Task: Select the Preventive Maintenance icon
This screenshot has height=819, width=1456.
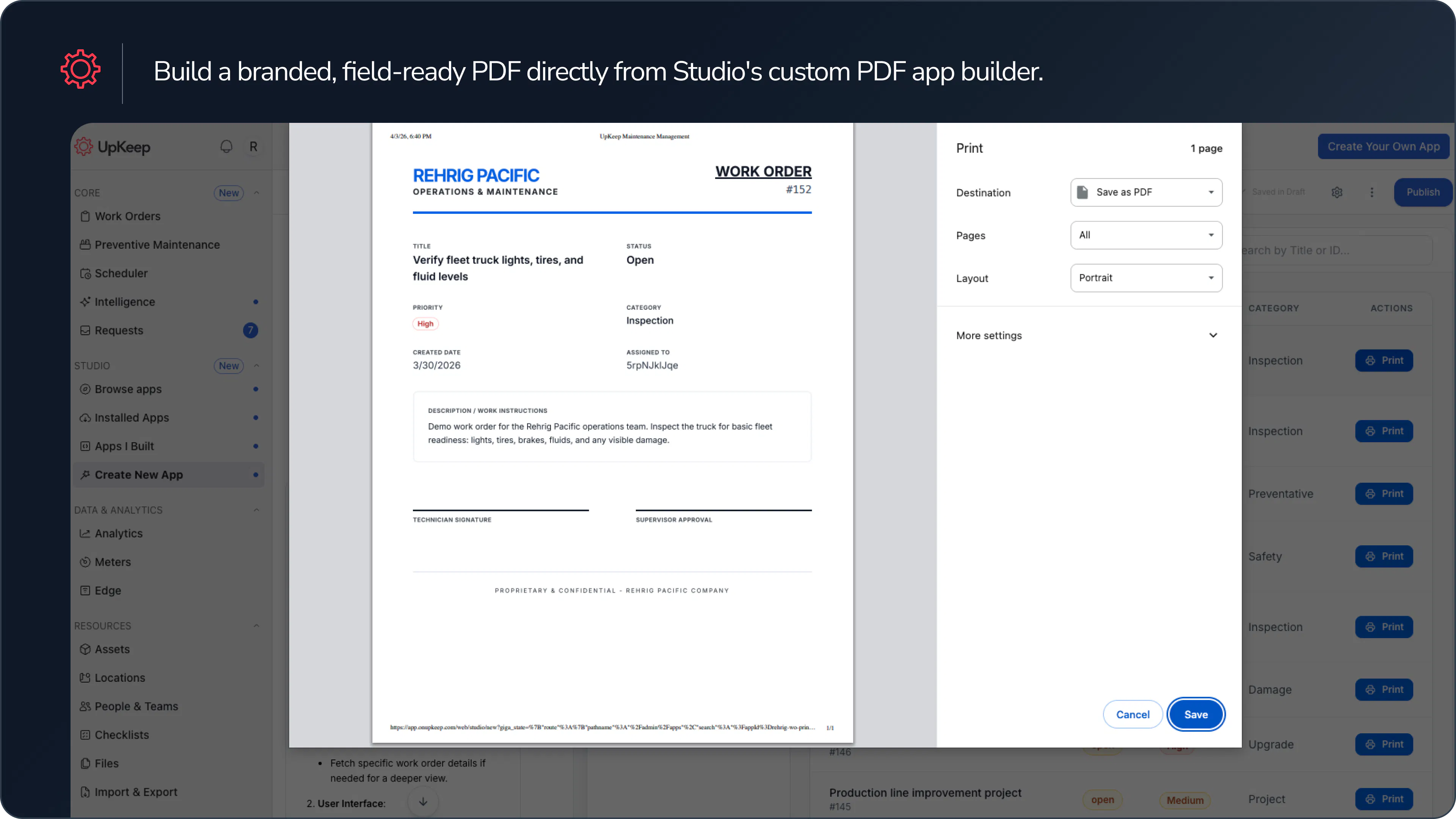Action: pyautogui.click(x=85, y=244)
